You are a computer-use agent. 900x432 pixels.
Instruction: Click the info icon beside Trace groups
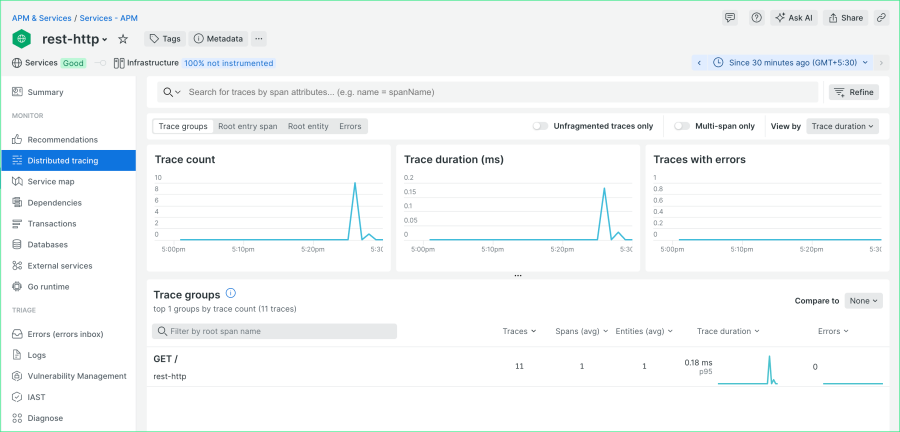click(231, 294)
